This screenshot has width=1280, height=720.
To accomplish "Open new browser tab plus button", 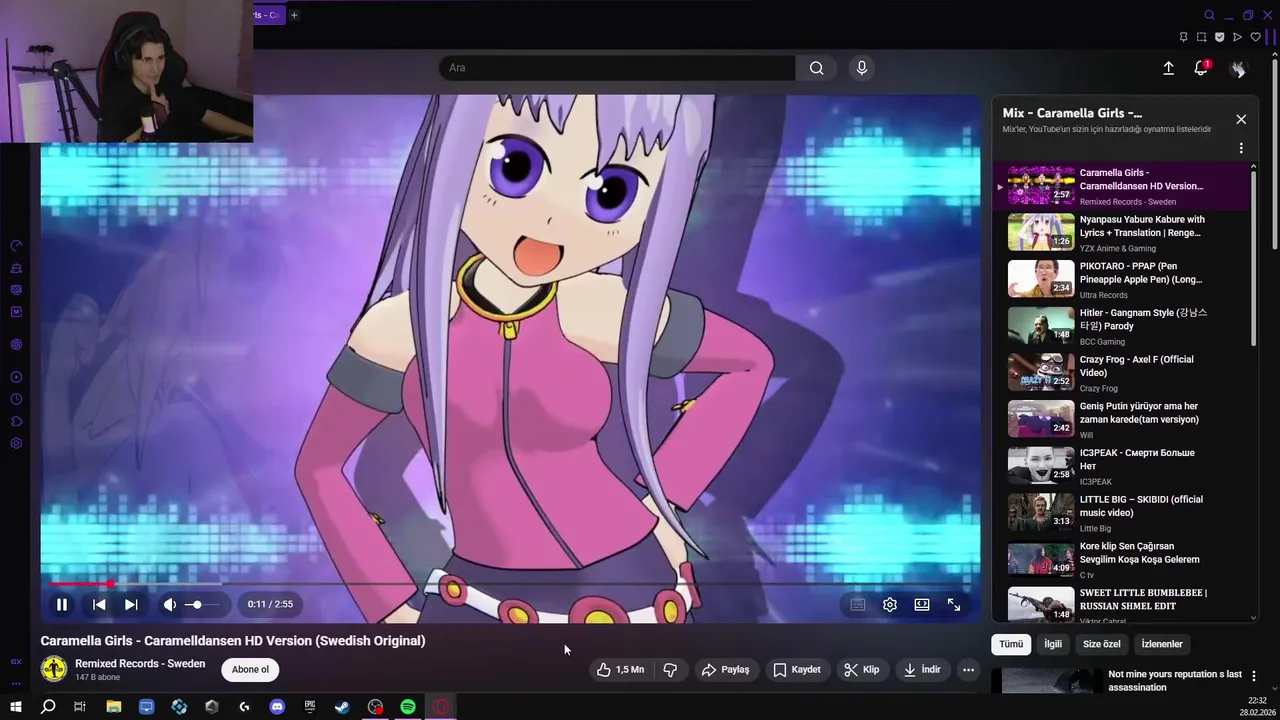I will click(294, 15).
